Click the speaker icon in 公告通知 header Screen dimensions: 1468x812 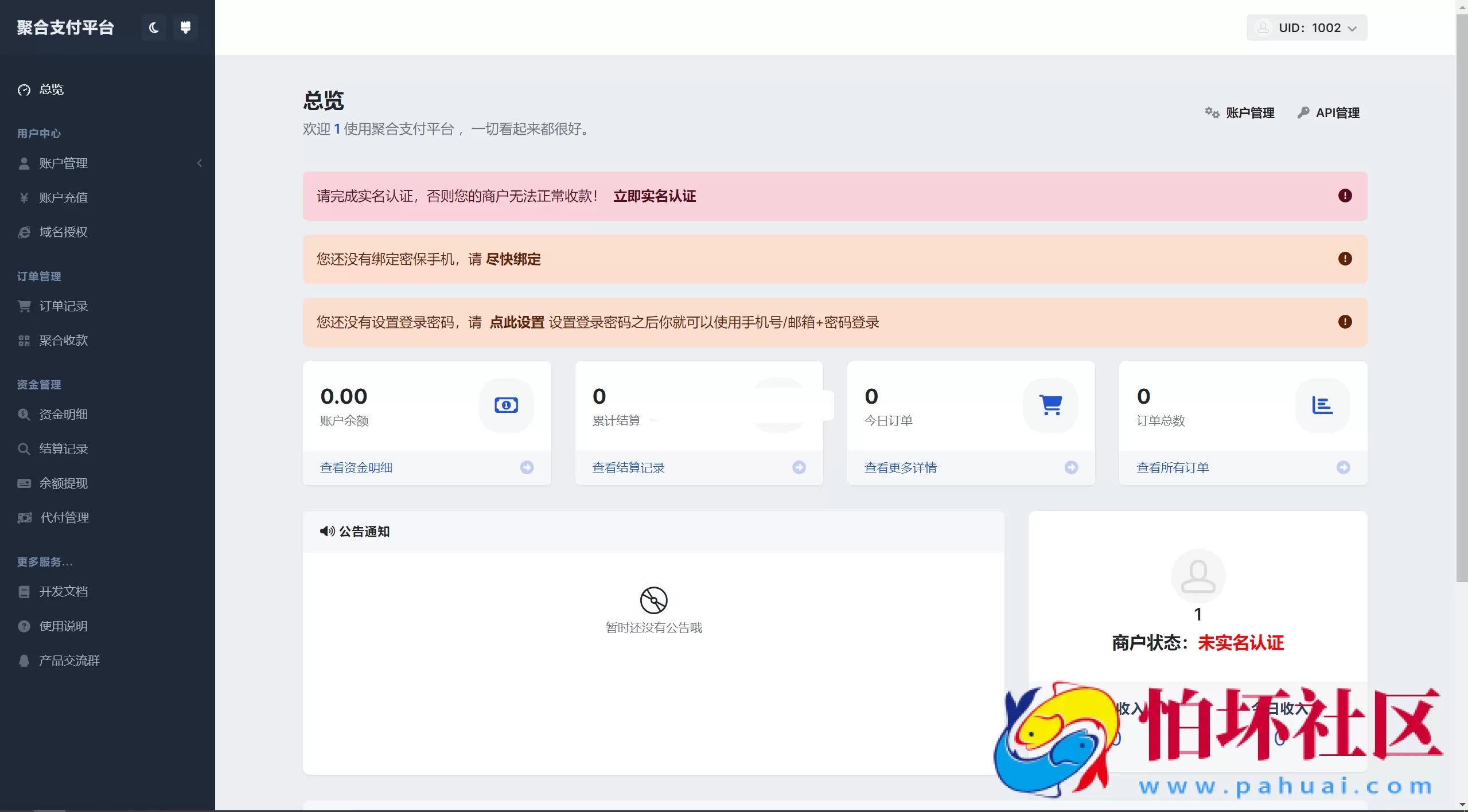pos(326,532)
